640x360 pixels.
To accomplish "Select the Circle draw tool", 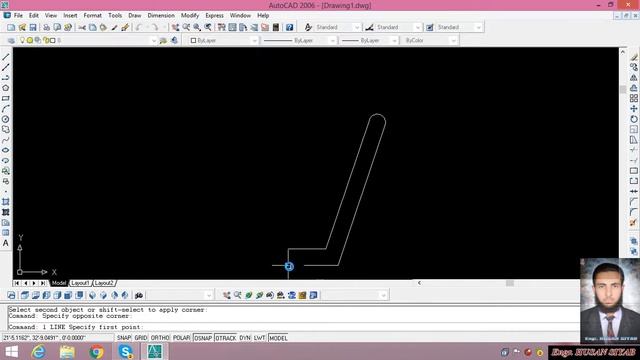I will point(6,119).
